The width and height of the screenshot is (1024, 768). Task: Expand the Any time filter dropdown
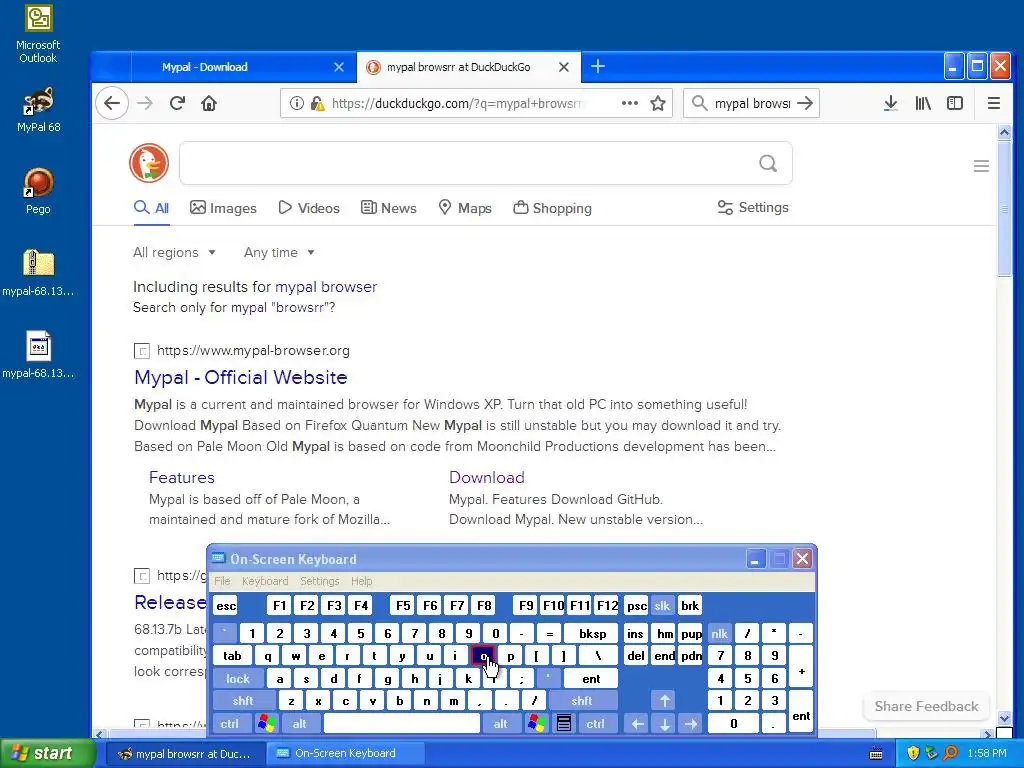279,253
